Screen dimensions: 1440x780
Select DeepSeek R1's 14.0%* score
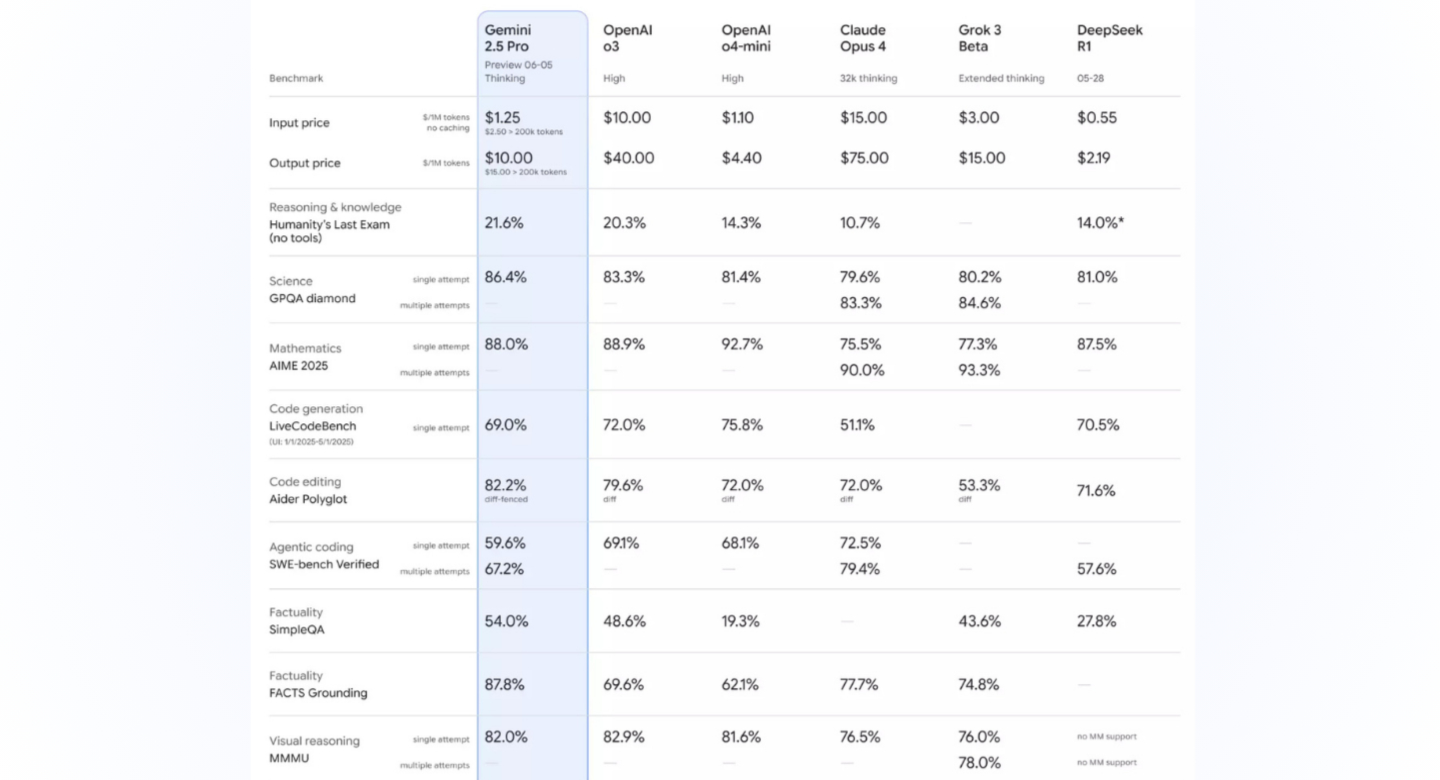pyautogui.click(x=1100, y=223)
